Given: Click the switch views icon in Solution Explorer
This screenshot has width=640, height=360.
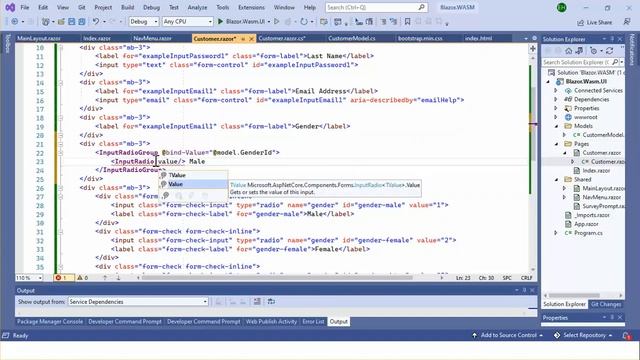Looking at the screenshot, I should tap(579, 51).
